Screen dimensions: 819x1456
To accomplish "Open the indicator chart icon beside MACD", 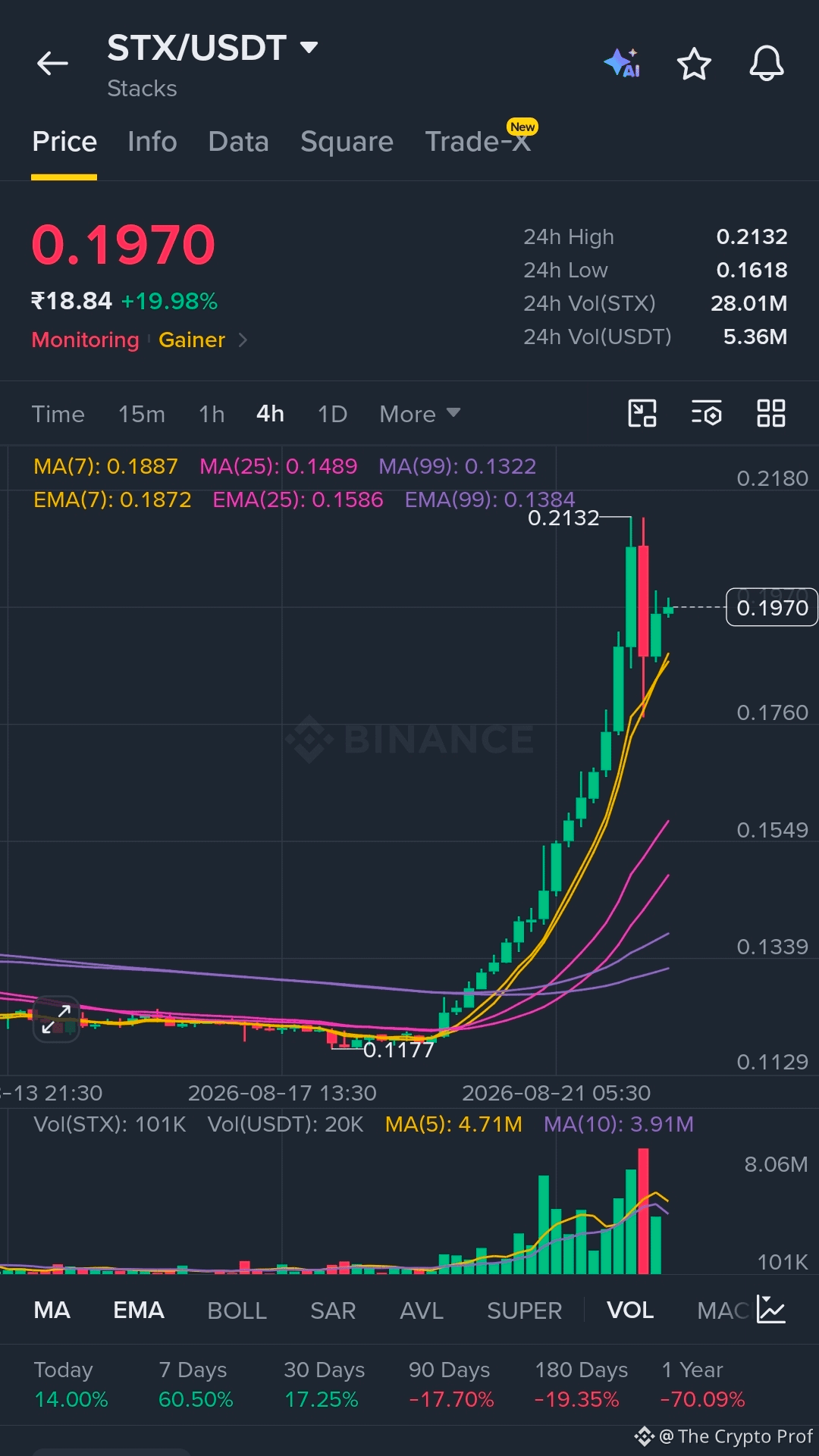I will (771, 1310).
